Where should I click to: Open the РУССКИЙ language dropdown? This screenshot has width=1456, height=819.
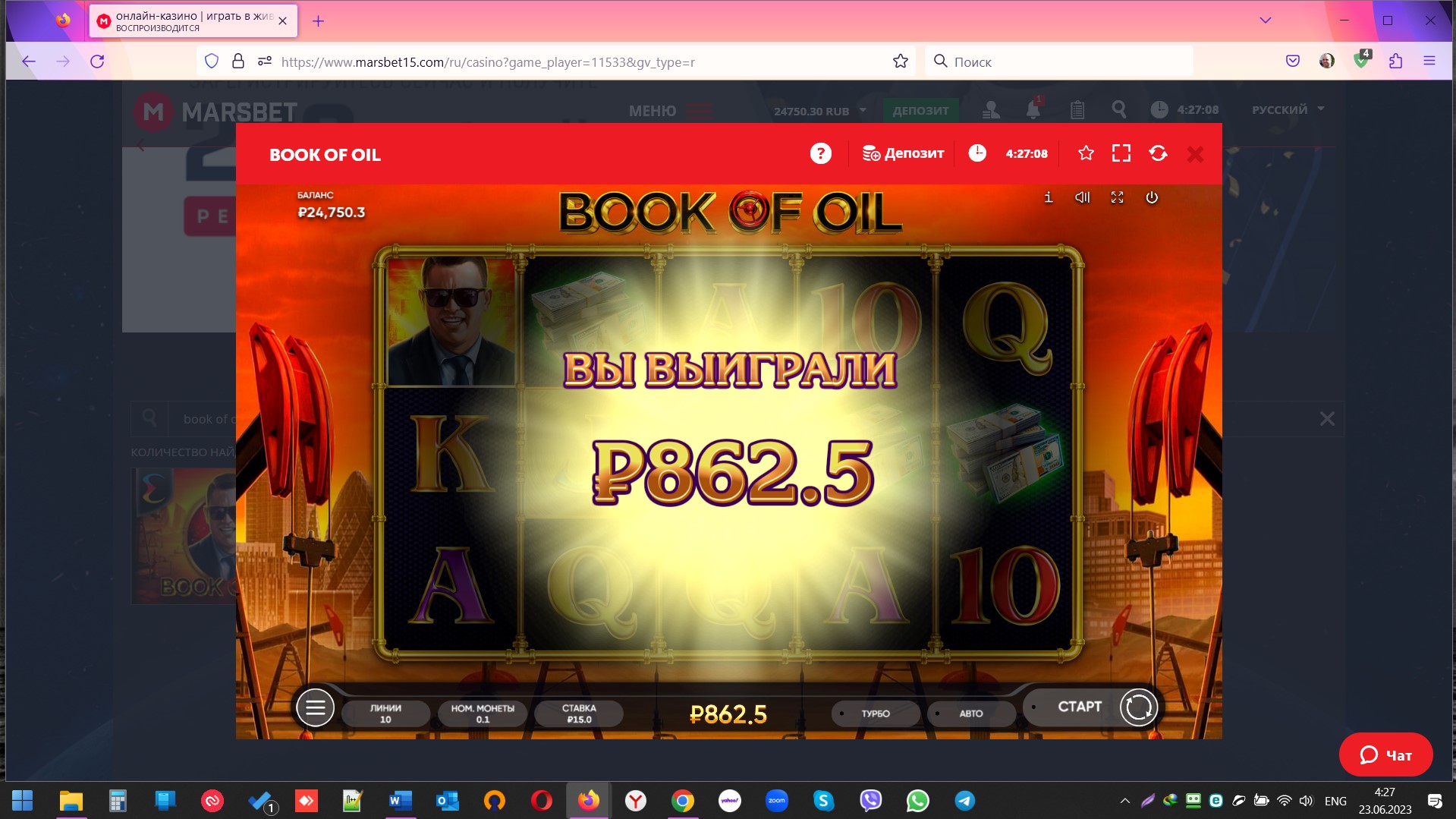coord(1288,109)
